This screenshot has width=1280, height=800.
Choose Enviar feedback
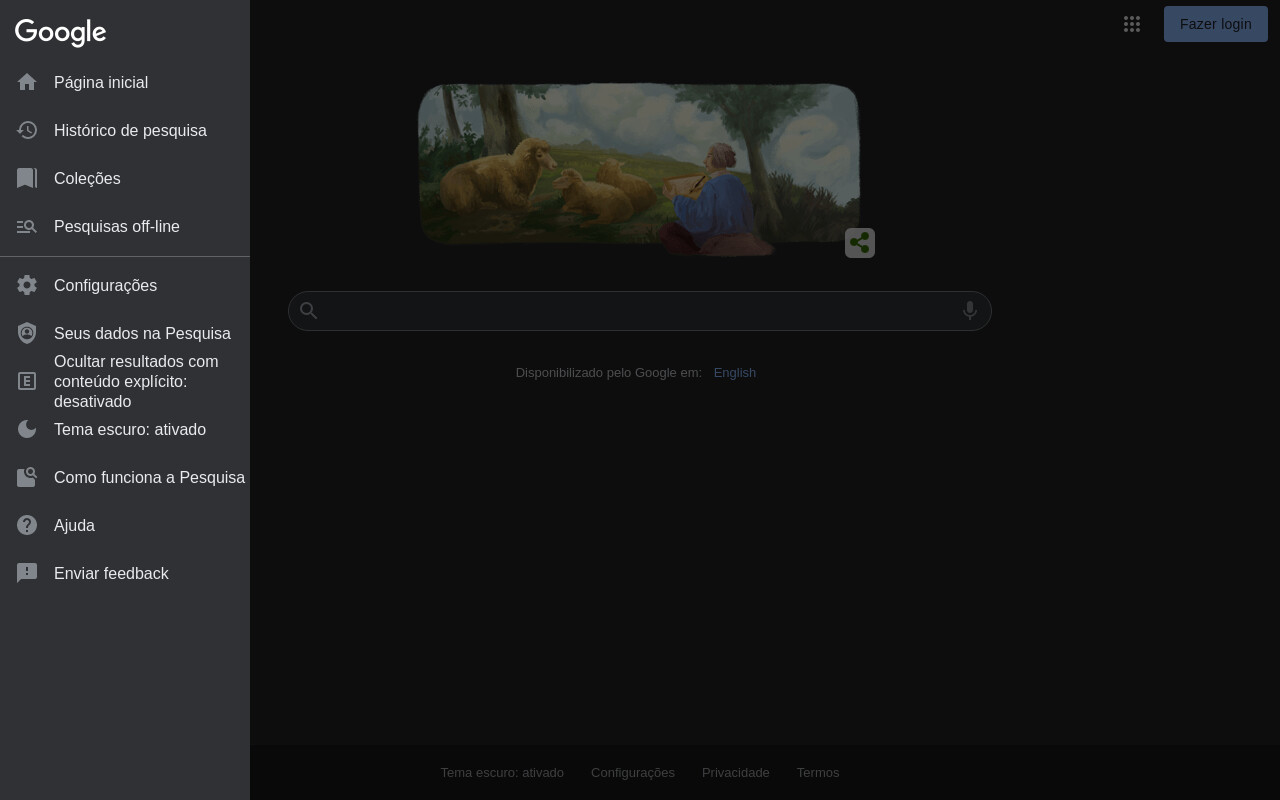pos(125,573)
